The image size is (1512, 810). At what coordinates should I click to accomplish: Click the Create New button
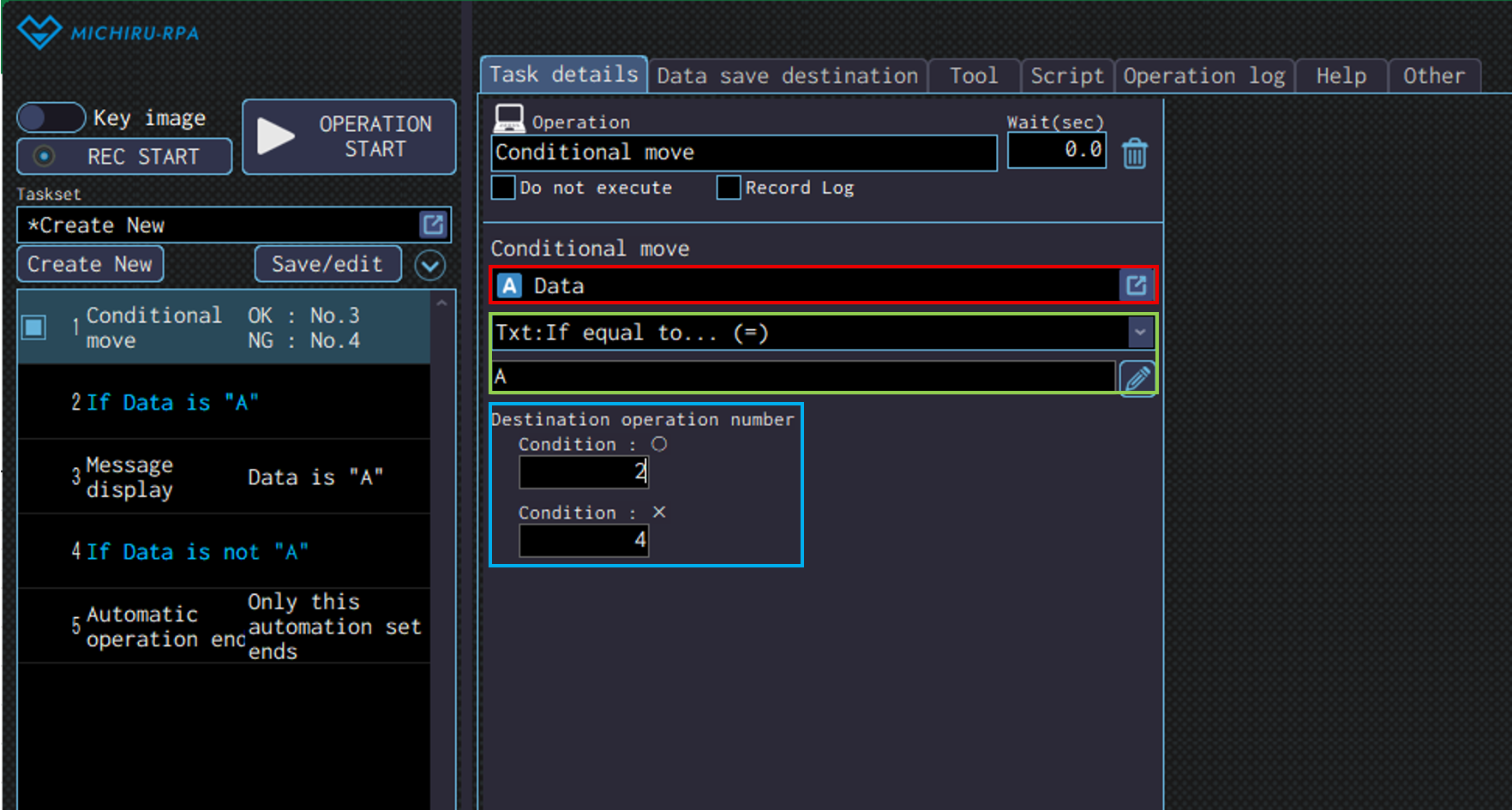point(90,264)
